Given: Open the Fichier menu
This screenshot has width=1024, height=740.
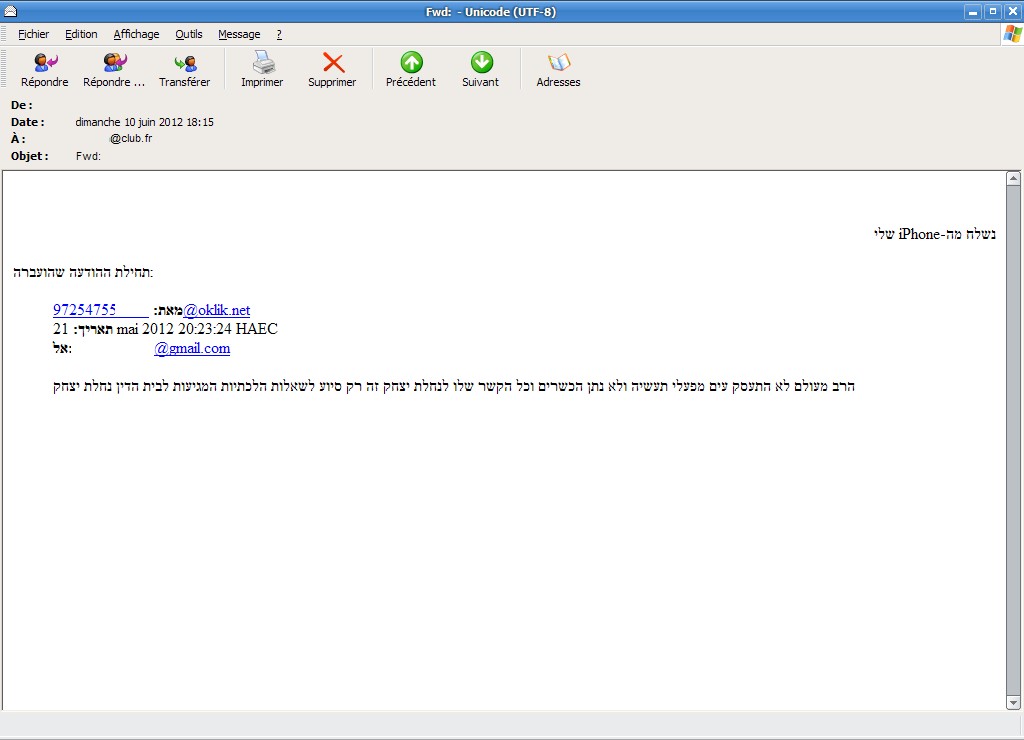Looking at the screenshot, I should [x=33, y=34].
